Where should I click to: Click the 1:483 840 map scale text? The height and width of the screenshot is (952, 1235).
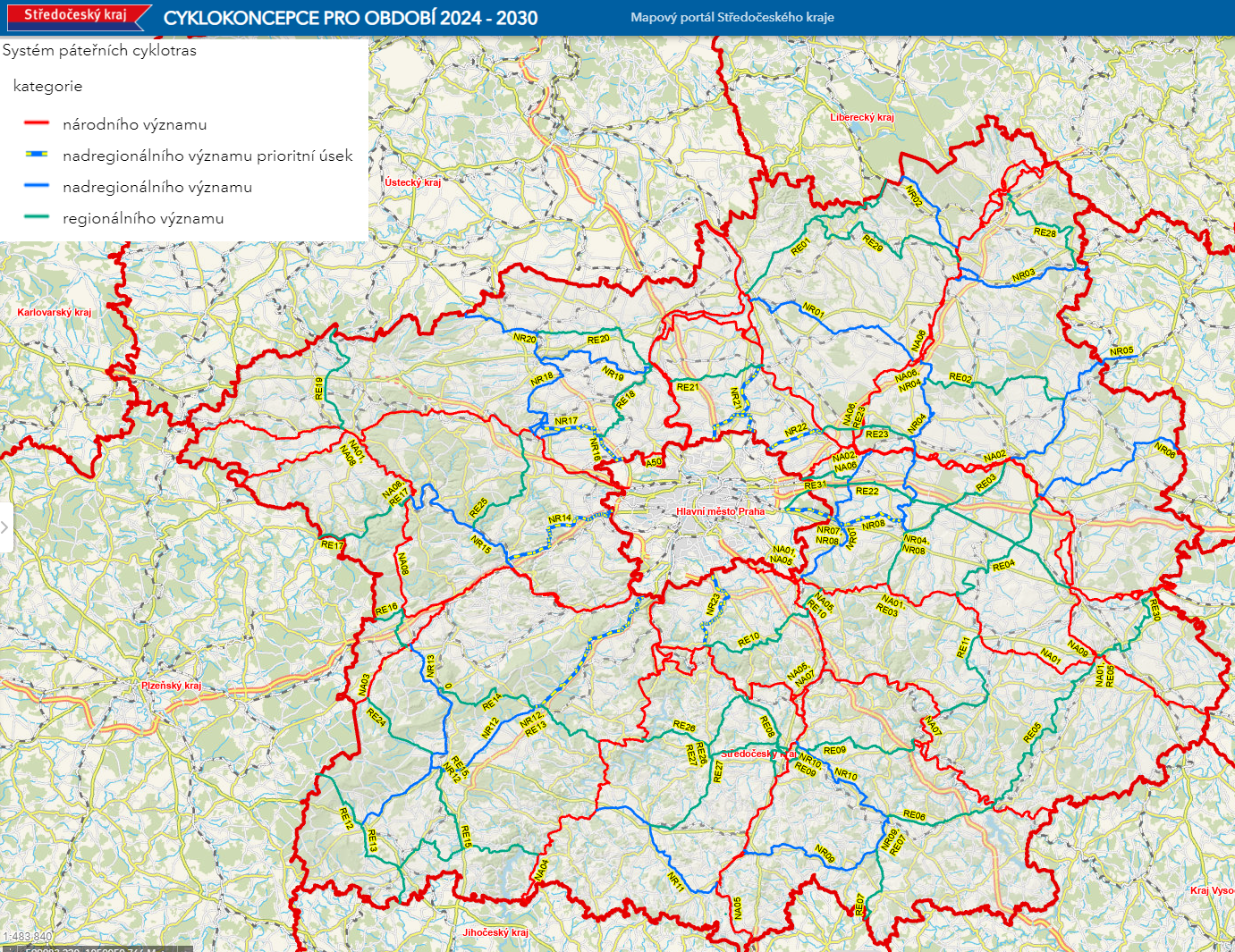[28, 936]
